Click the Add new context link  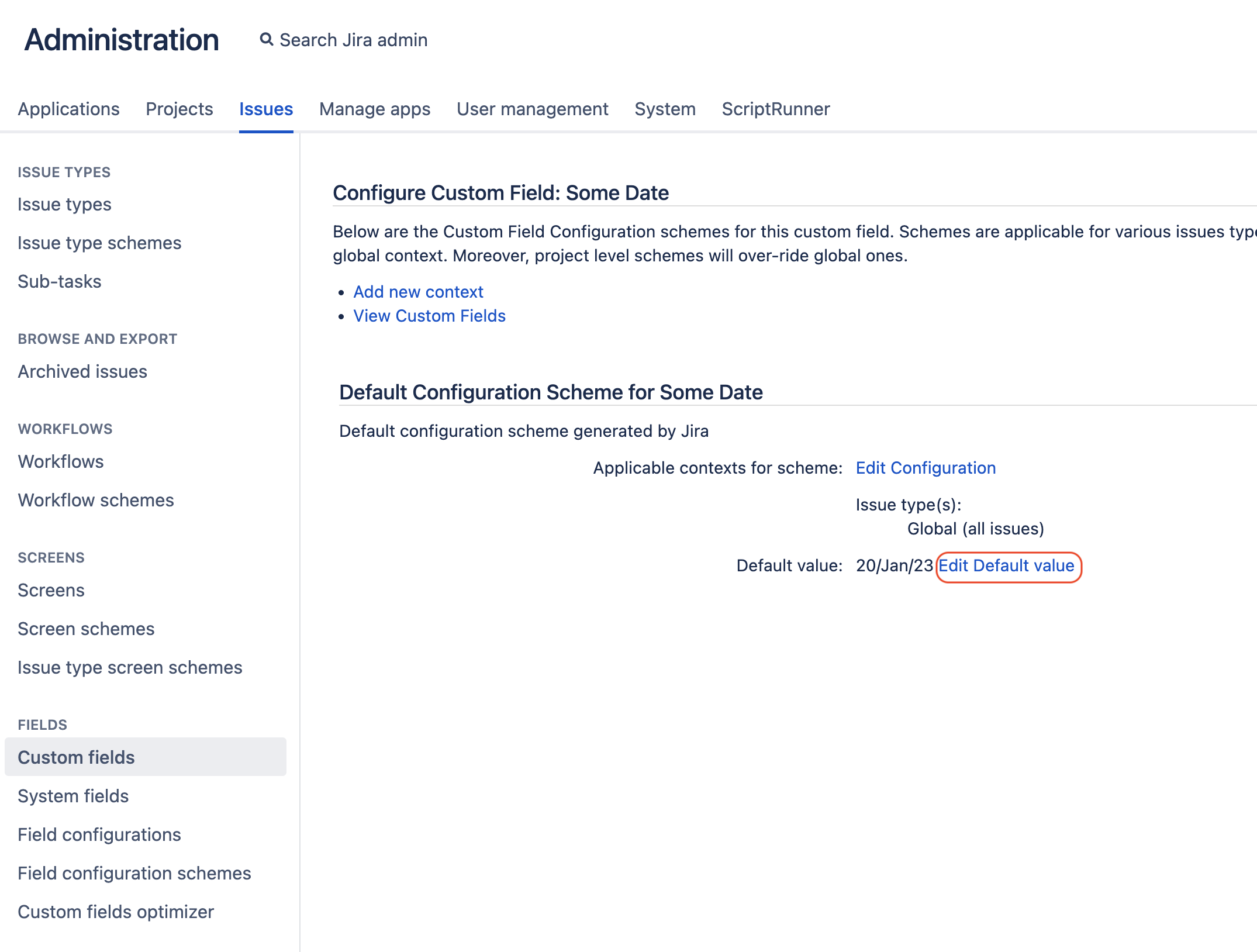click(418, 292)
